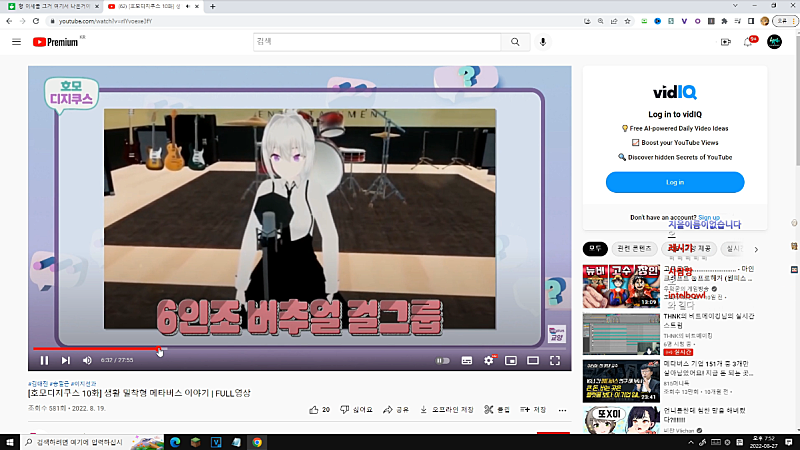Show hidden system tray icons

pyautogui.click(x=691, y=442)
